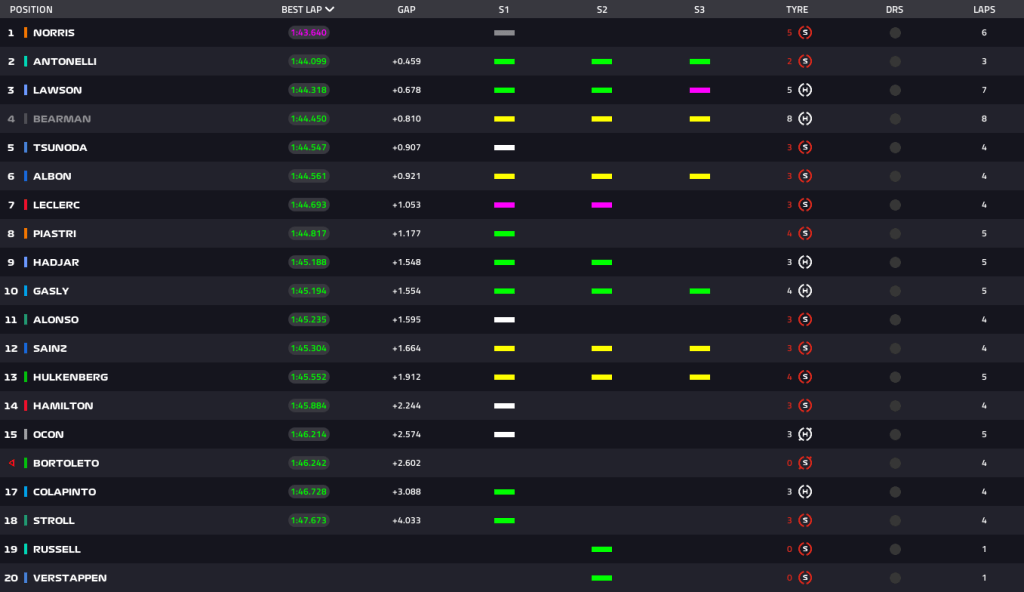This screenshot has height=592, width=1024.
Task: Select driver name COLAPINTO
Action: coord(65,492)
